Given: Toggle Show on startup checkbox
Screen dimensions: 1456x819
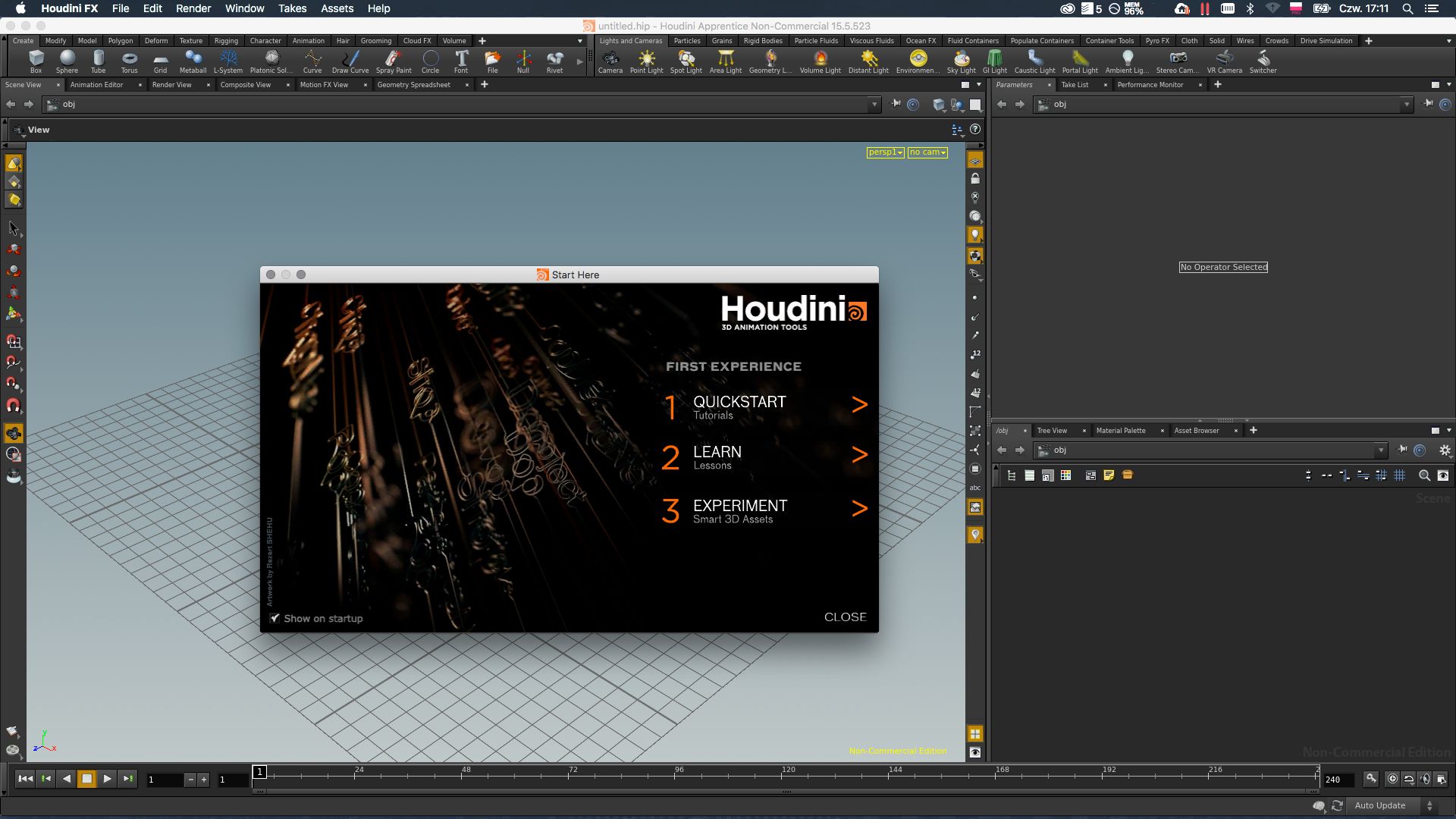Looking at the screenshot, I should tap(275, 618).
